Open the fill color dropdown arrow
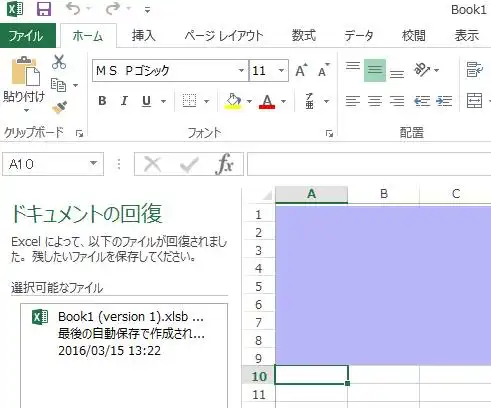 click(249, 101)
